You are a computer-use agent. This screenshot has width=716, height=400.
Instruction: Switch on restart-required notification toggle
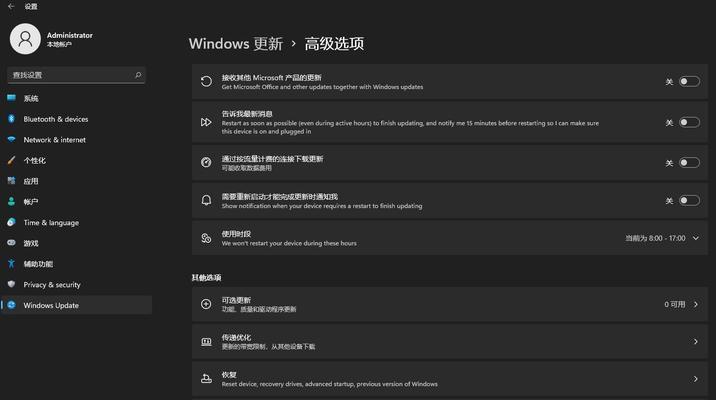tap(689, 200)
